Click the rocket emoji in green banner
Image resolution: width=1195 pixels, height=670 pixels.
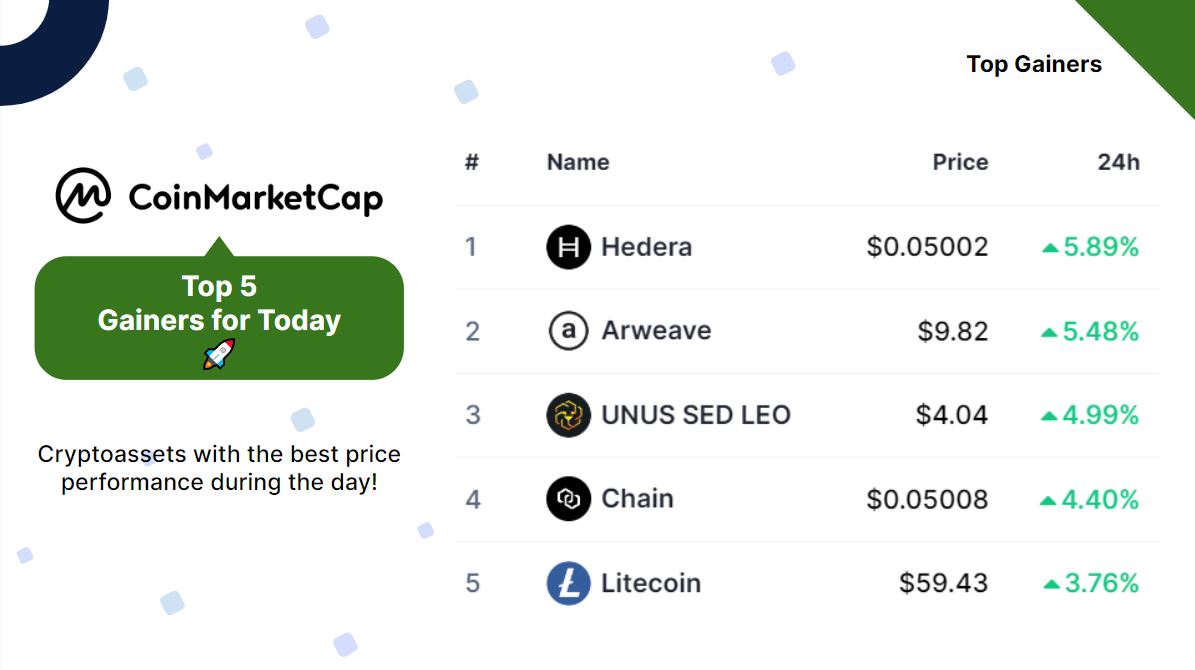219,354
